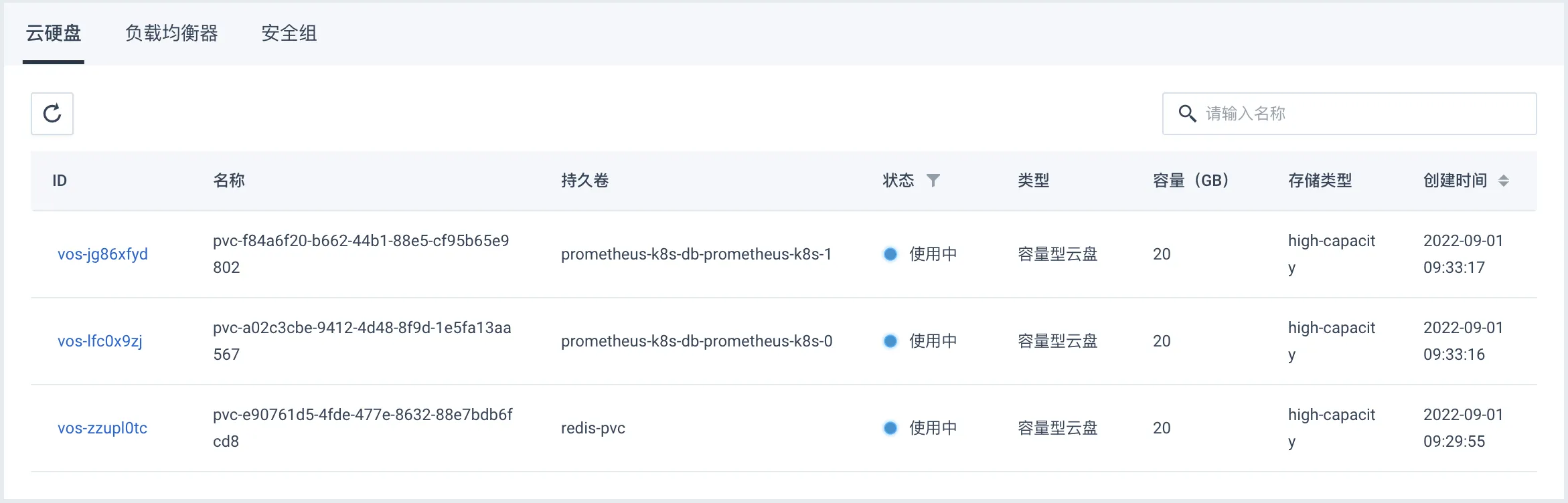Screen dimensions: 1568x503
Task: Click the redis-pvc persistent volume cell
Action: 593,428
